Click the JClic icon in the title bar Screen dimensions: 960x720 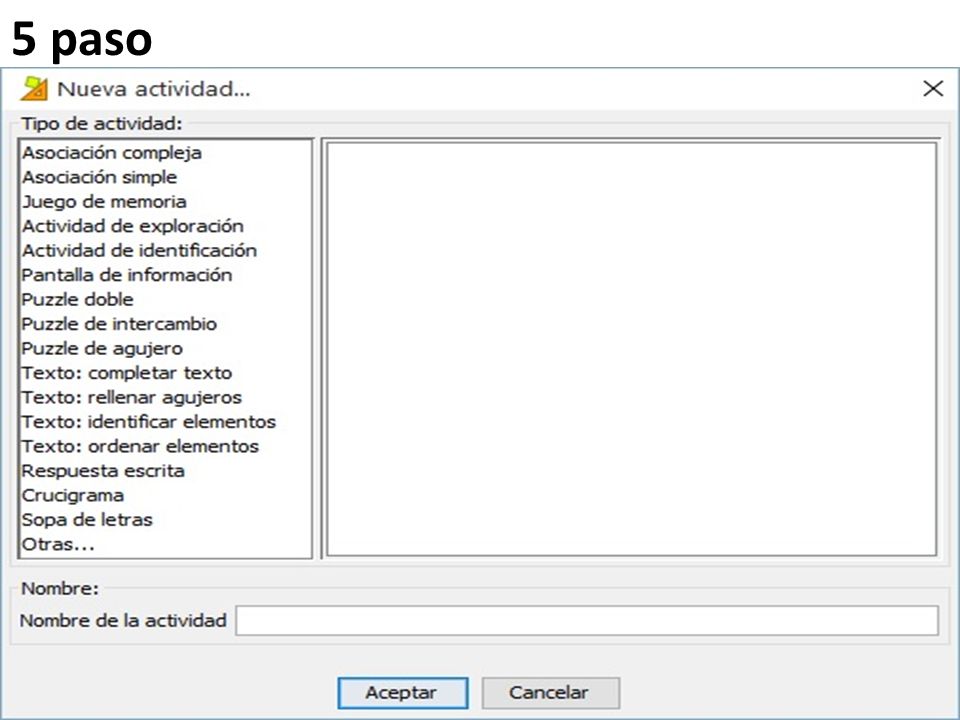click(34, 88)
